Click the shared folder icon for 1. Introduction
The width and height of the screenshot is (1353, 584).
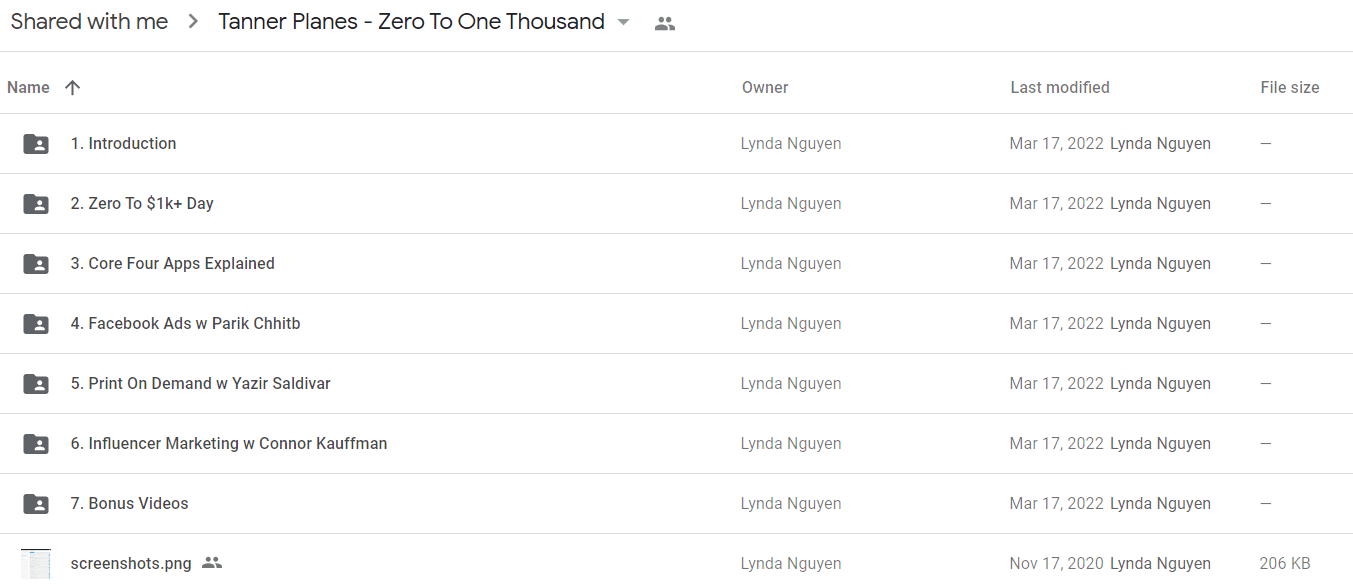point(36,144)
